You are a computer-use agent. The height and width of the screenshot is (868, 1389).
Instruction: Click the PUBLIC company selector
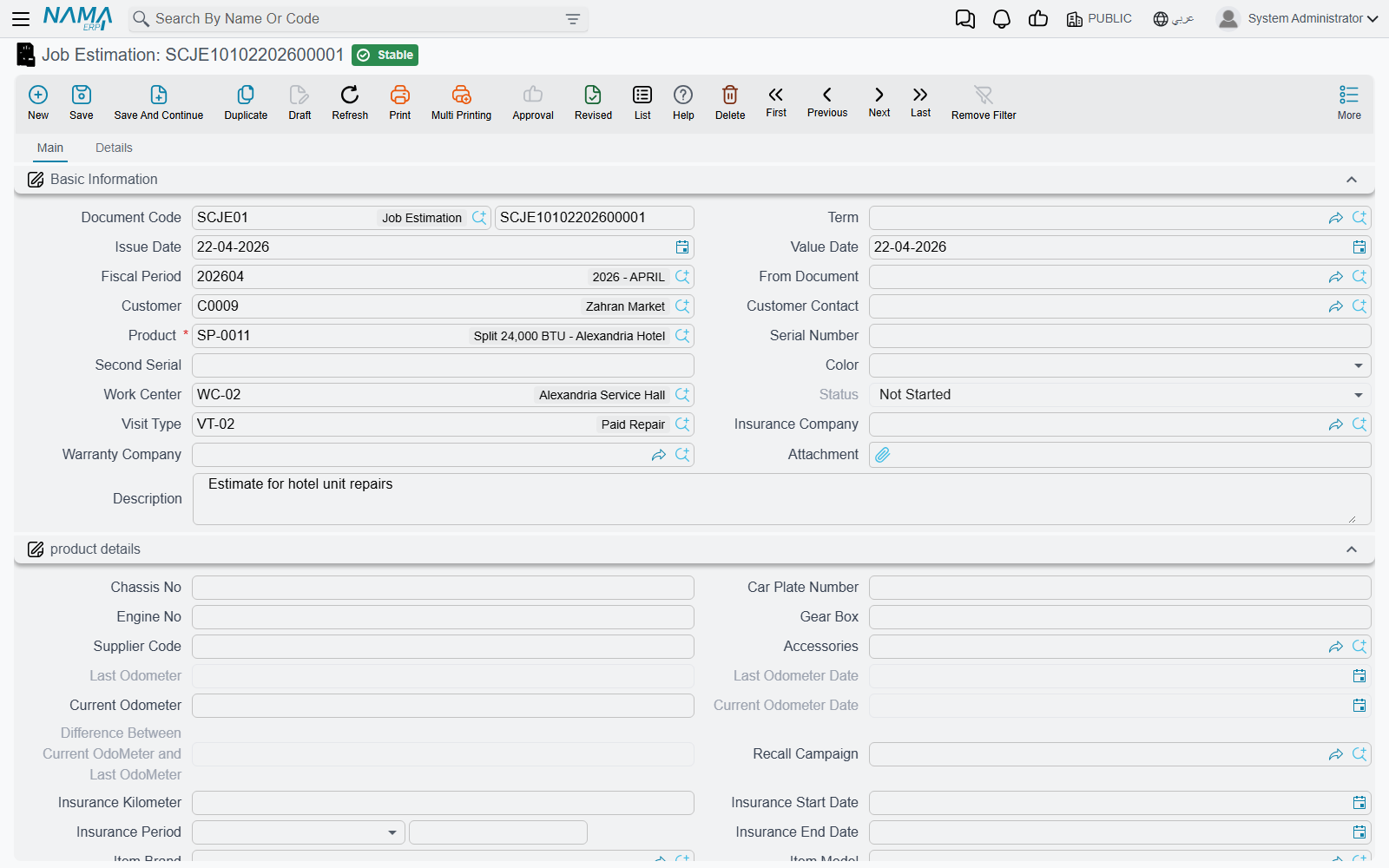coord(1099,19)
